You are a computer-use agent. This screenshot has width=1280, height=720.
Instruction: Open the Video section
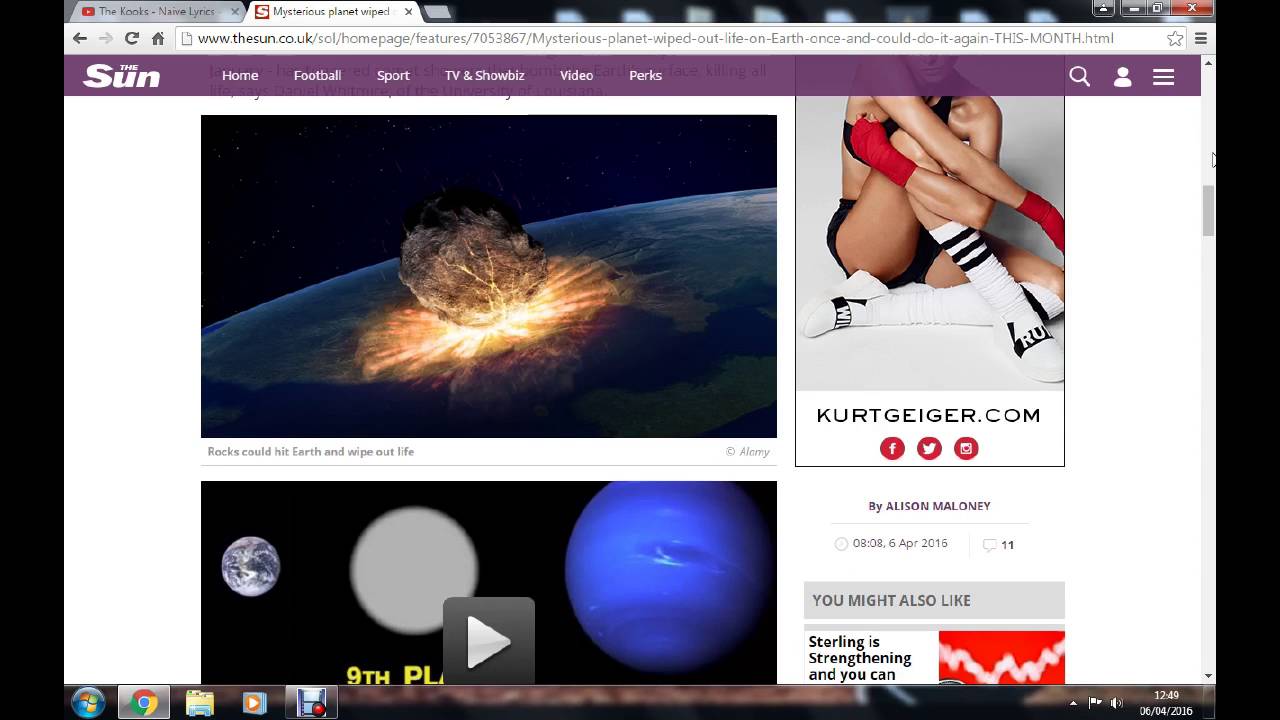pyautogui.click(x=576, y=75)
